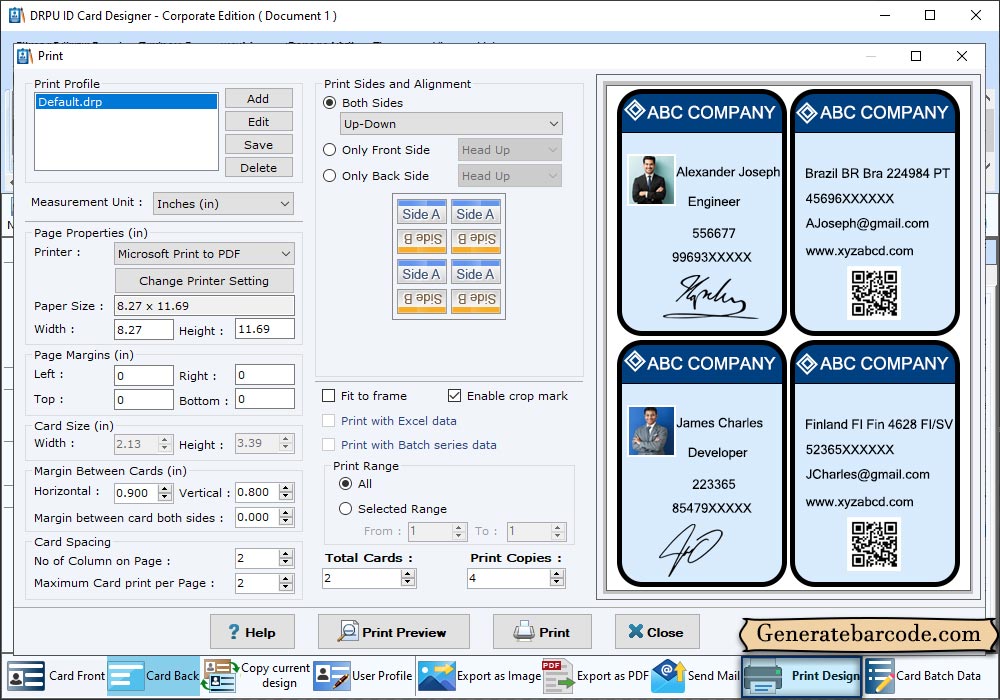Screen dimensions: 1000x700
Task: Click the Save profile button
Action: click(258, 145)
